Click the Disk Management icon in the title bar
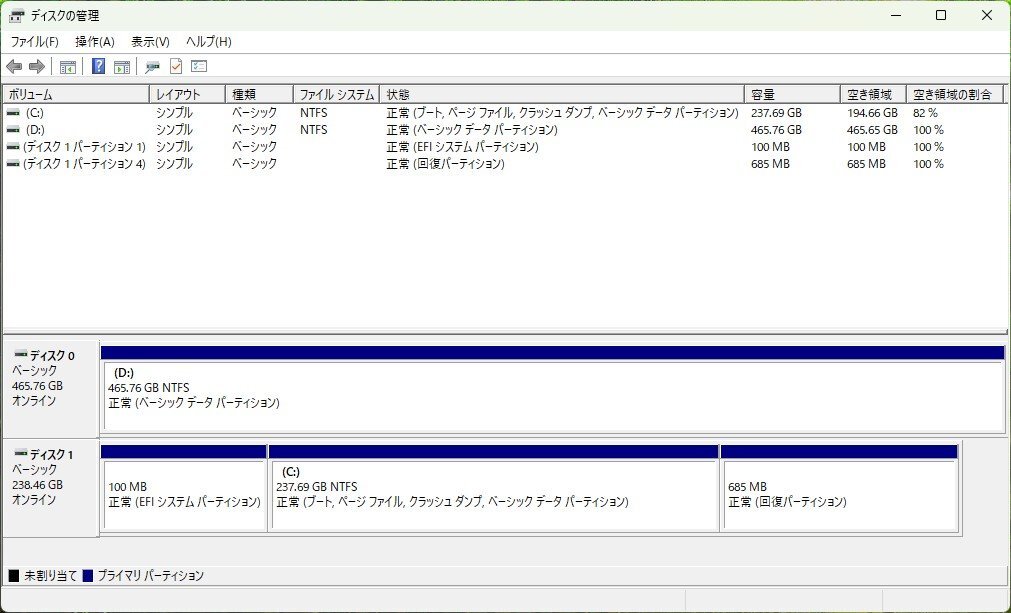The image size is (1011, 613). [x=16, y=15]
